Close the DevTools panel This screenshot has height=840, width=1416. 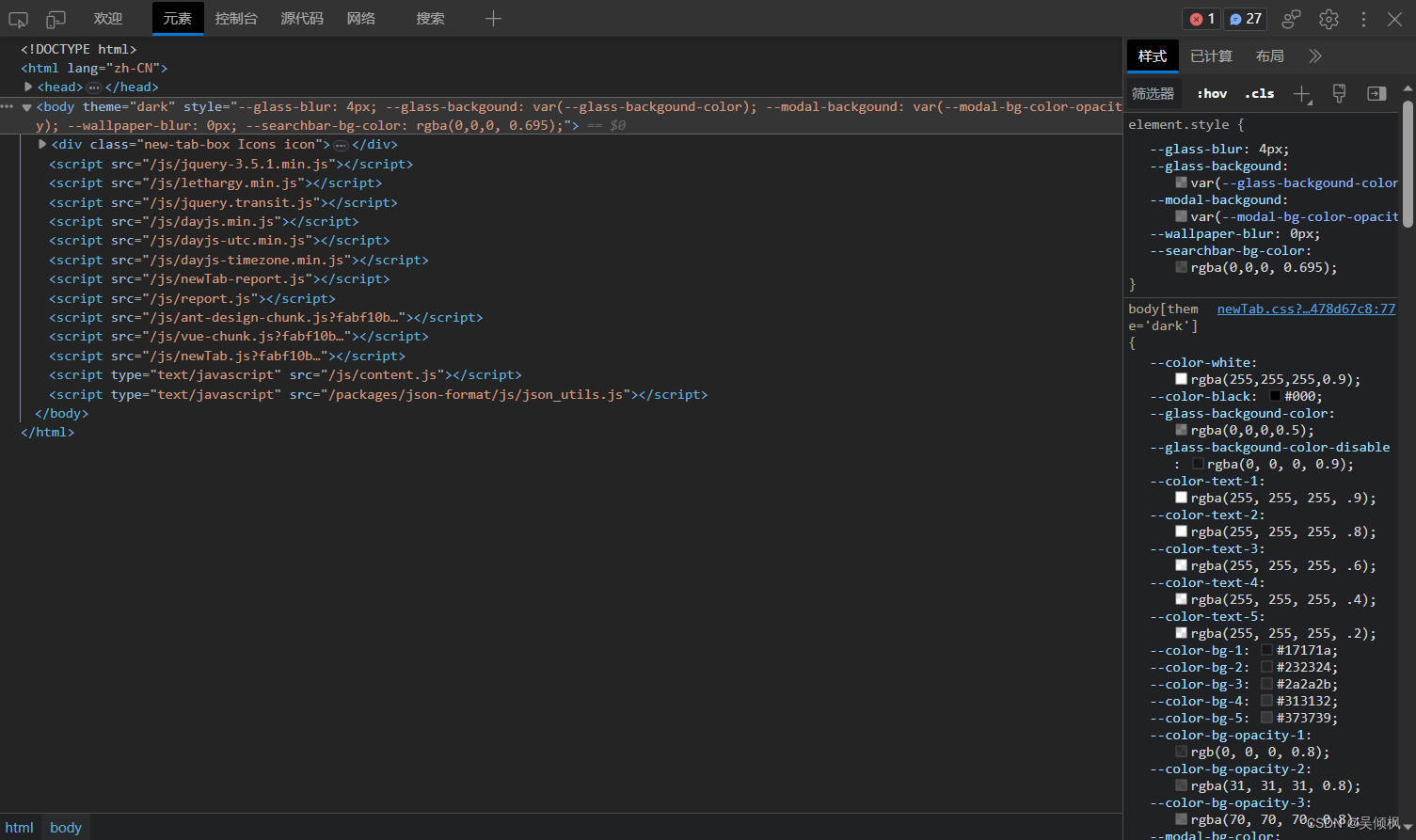tap(1395, 19)
